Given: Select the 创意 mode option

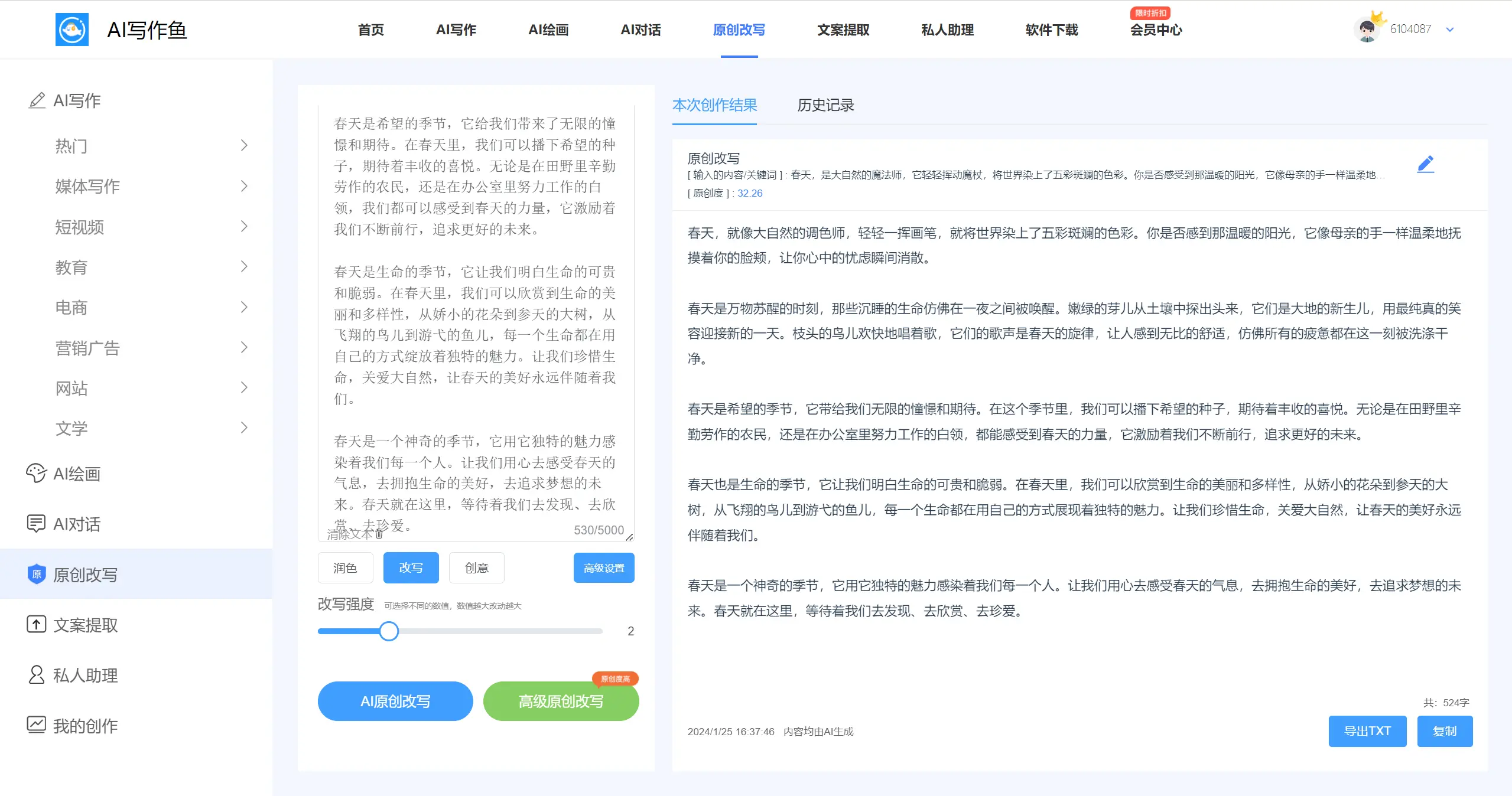Looking at the screenshot, I should pos(476,567).
